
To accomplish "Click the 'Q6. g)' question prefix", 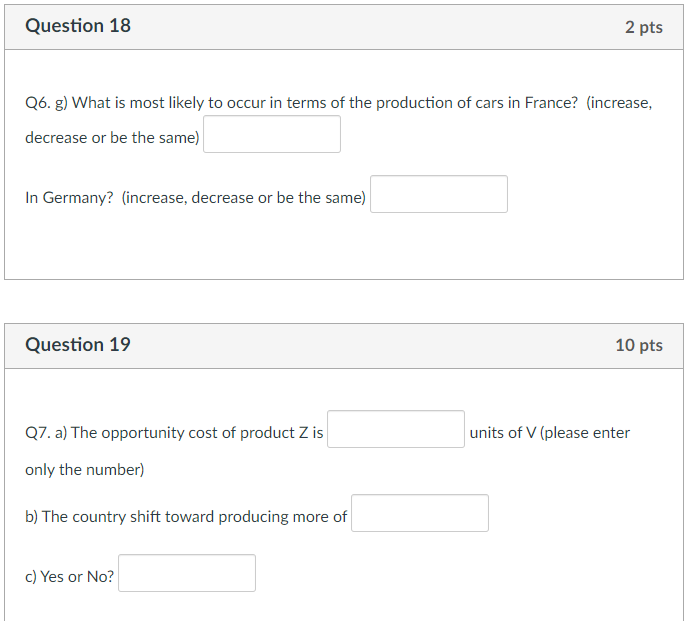I will tap(46, 103).
